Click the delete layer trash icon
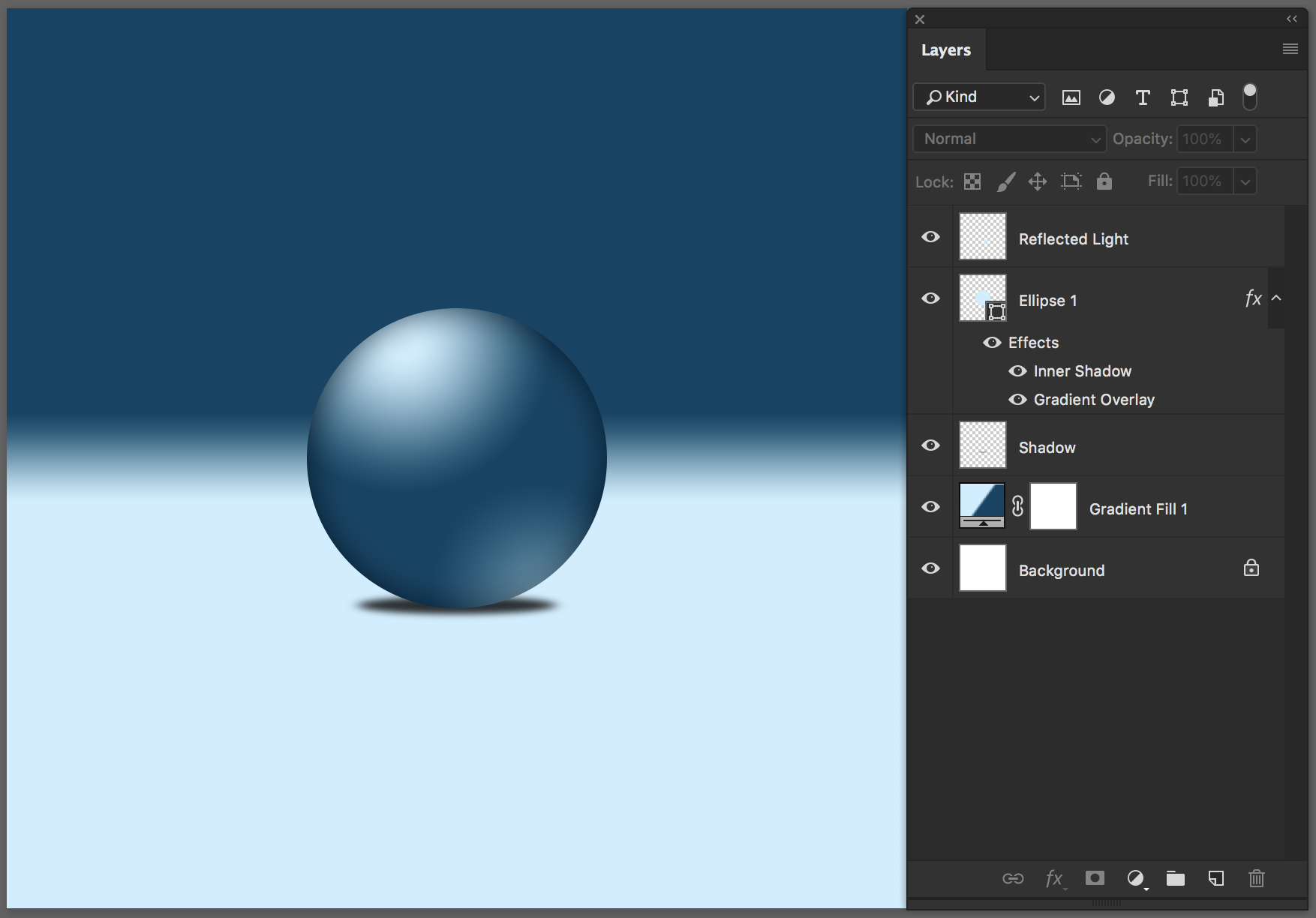 pos(1256,878)
